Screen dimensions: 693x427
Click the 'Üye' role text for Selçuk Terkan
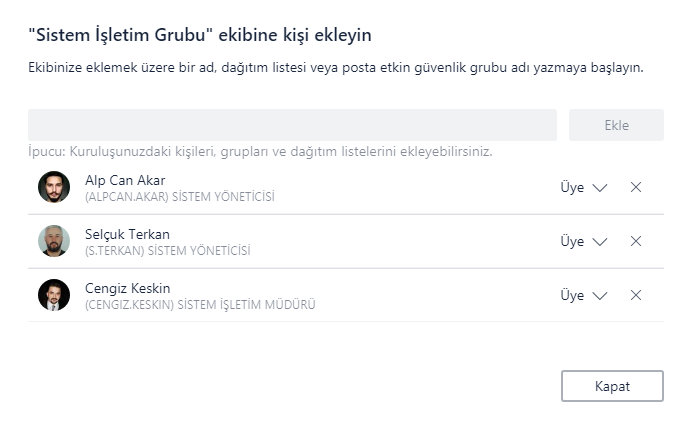(572, 241)
